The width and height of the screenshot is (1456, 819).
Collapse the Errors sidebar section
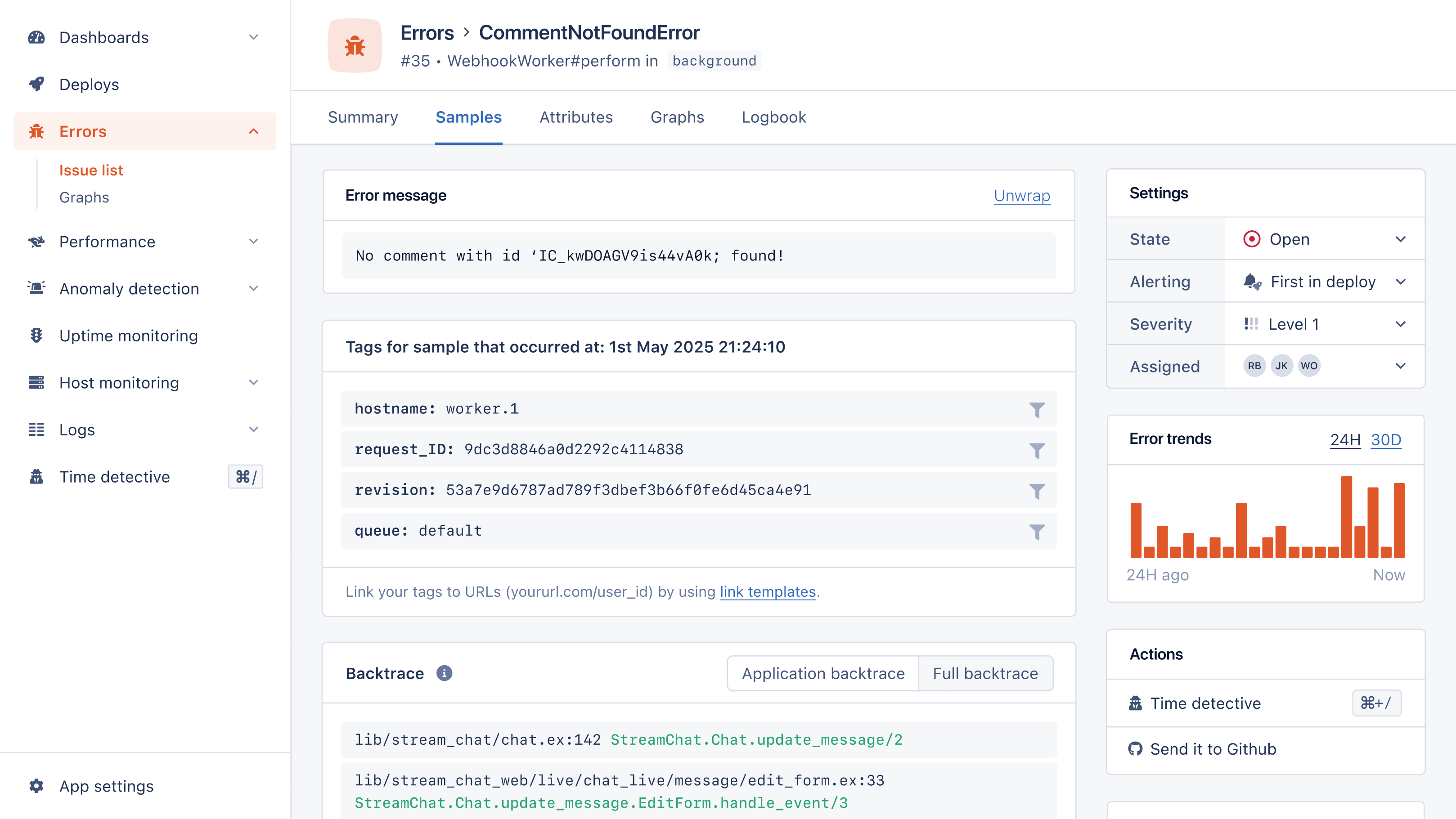click(x=254, y=132)
